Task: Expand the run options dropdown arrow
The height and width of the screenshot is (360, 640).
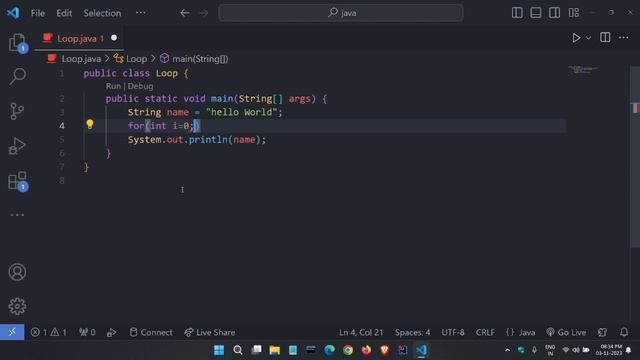Action: click(588, 38)
